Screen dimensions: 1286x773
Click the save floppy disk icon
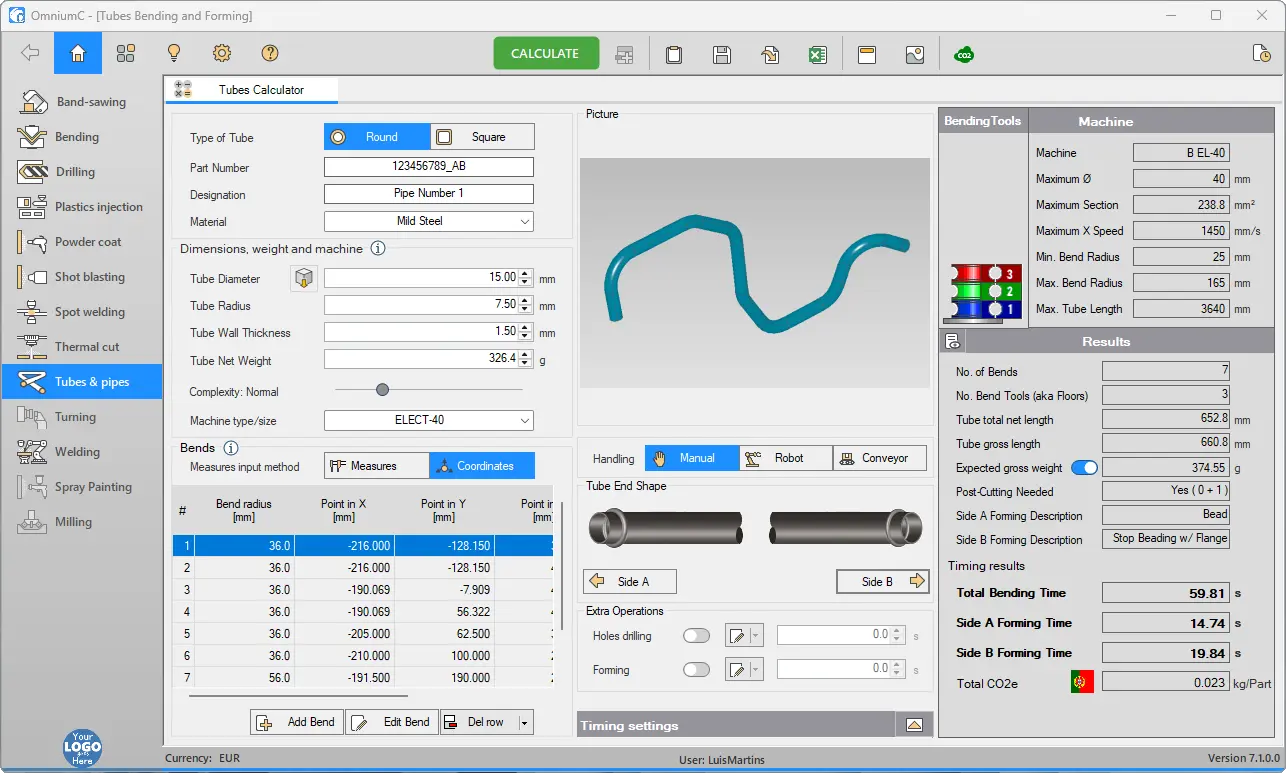point(722,54)
